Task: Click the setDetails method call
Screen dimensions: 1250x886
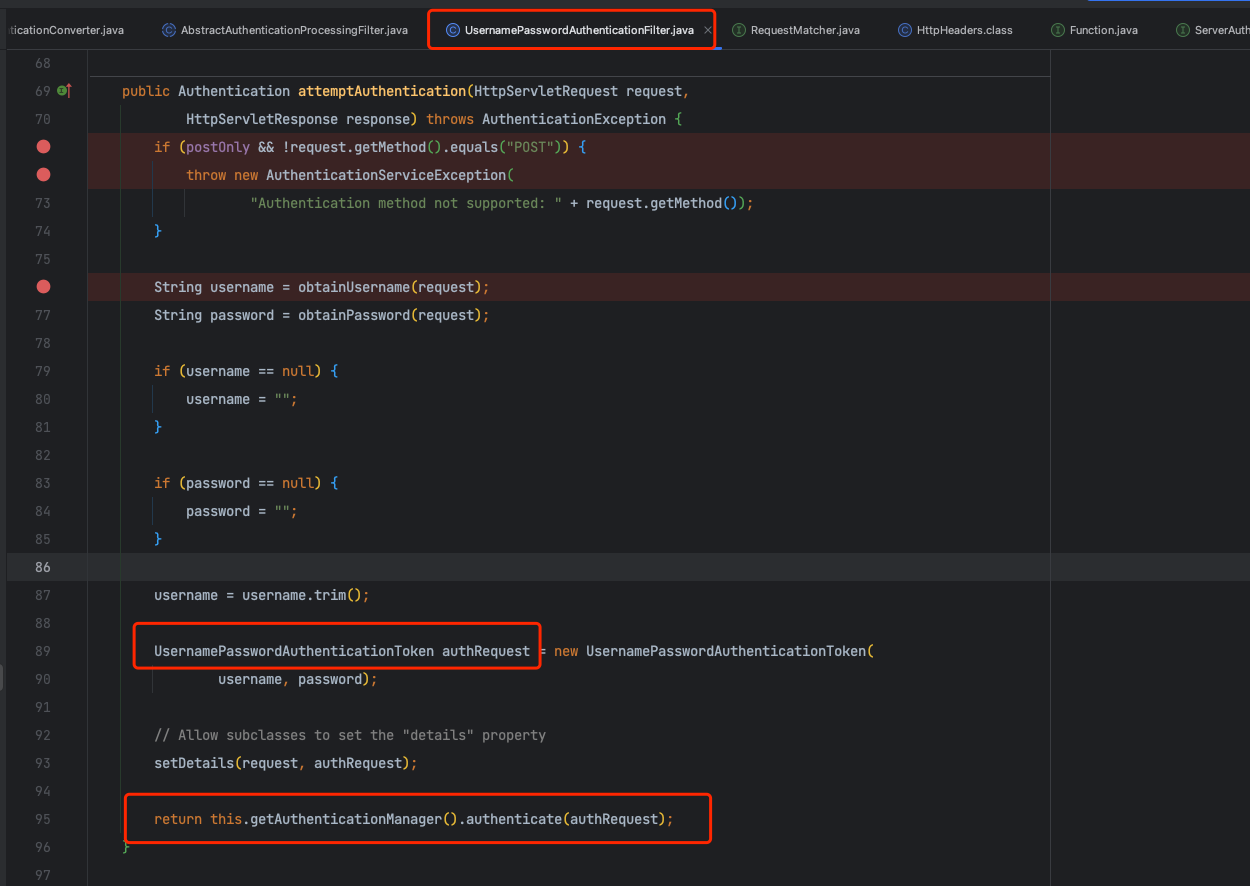Action: 194,763
